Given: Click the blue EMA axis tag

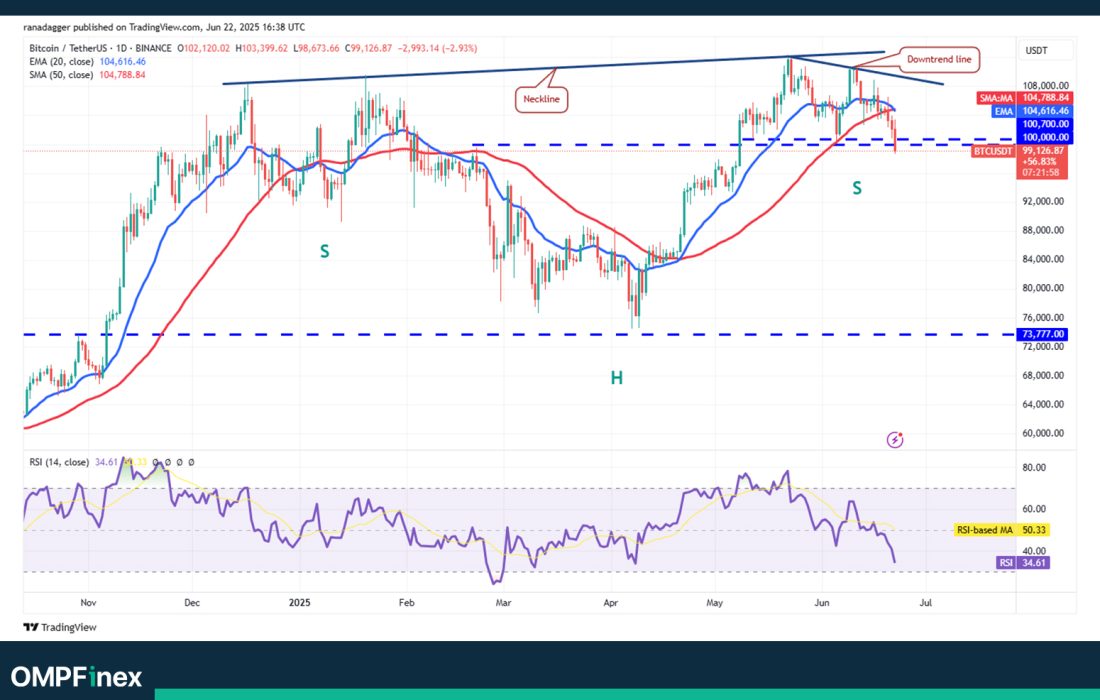Looking at the screenshot, I should pos(1003,112).
